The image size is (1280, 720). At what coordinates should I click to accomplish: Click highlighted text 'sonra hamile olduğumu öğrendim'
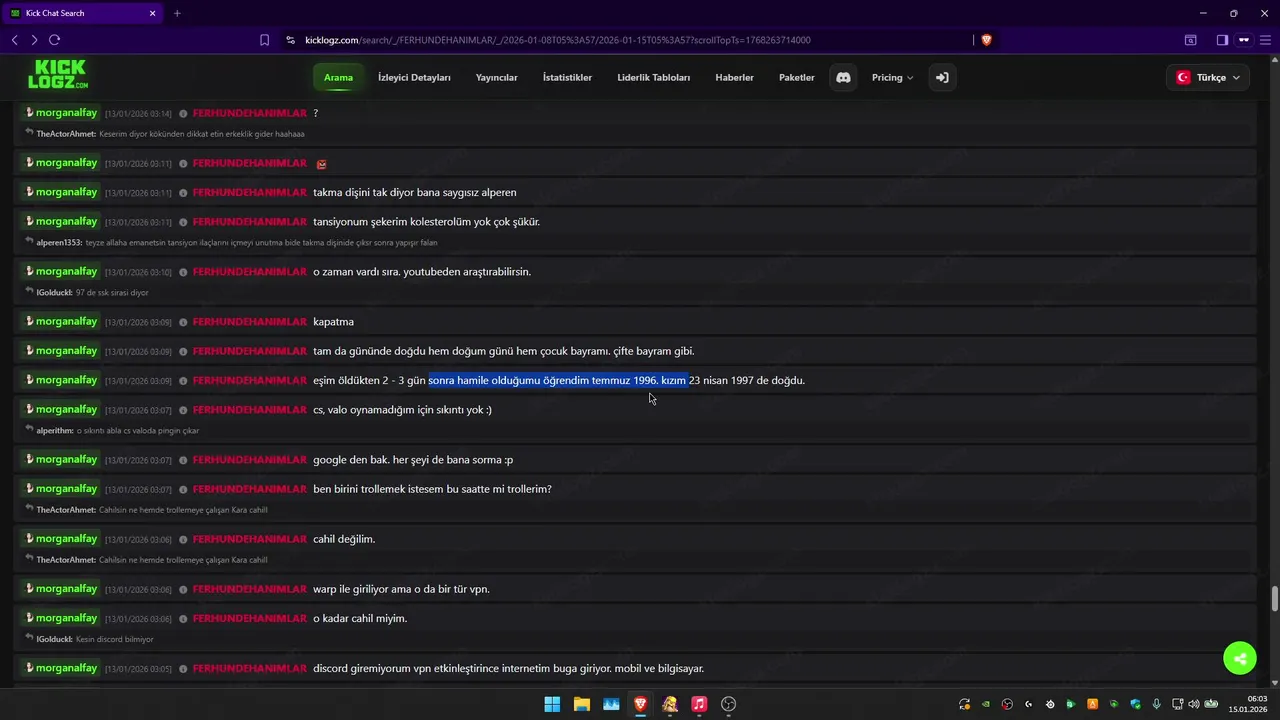pyautogui.click(x=557, y=380)
